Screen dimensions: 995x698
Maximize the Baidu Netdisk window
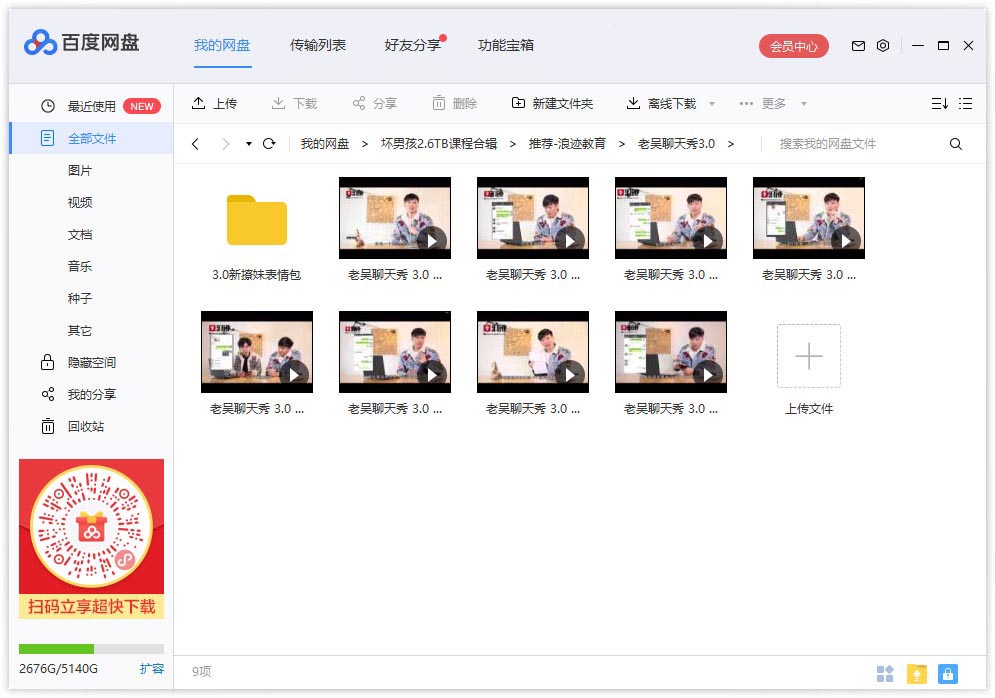pyautogui.click(x=943, y=46)
